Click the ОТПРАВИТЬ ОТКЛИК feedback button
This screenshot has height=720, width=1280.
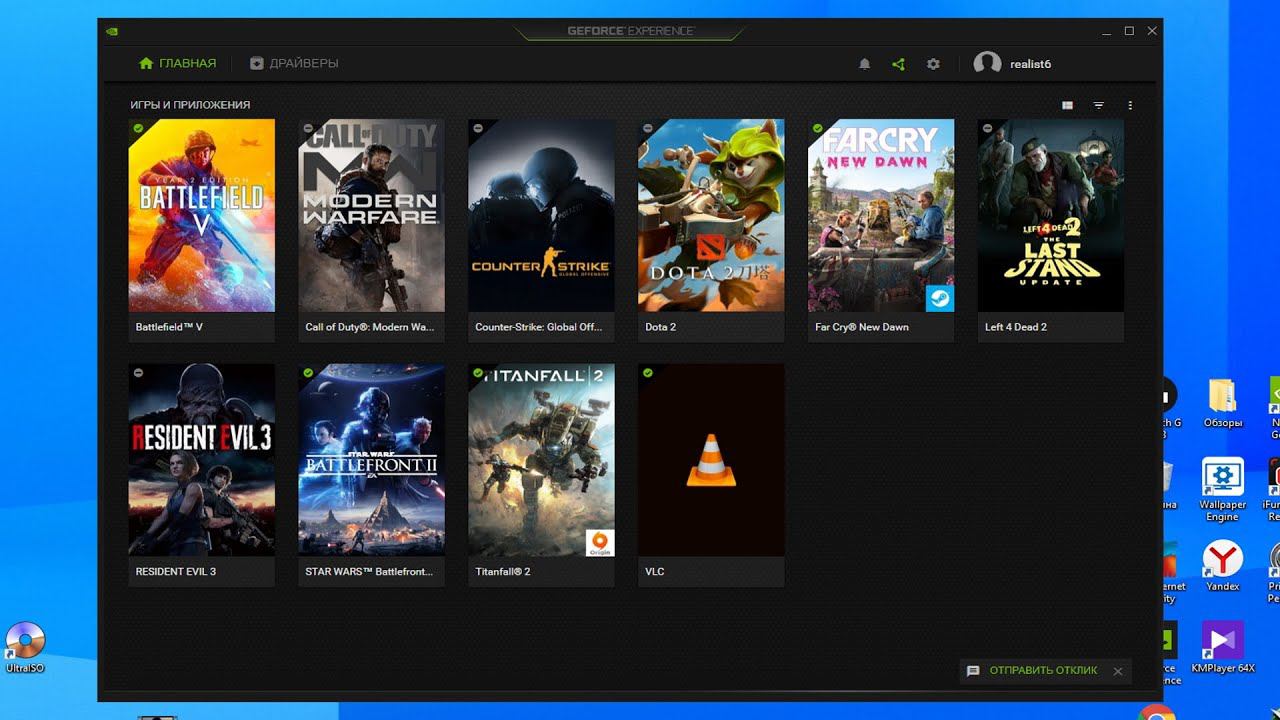click(x=1043, y=671)
